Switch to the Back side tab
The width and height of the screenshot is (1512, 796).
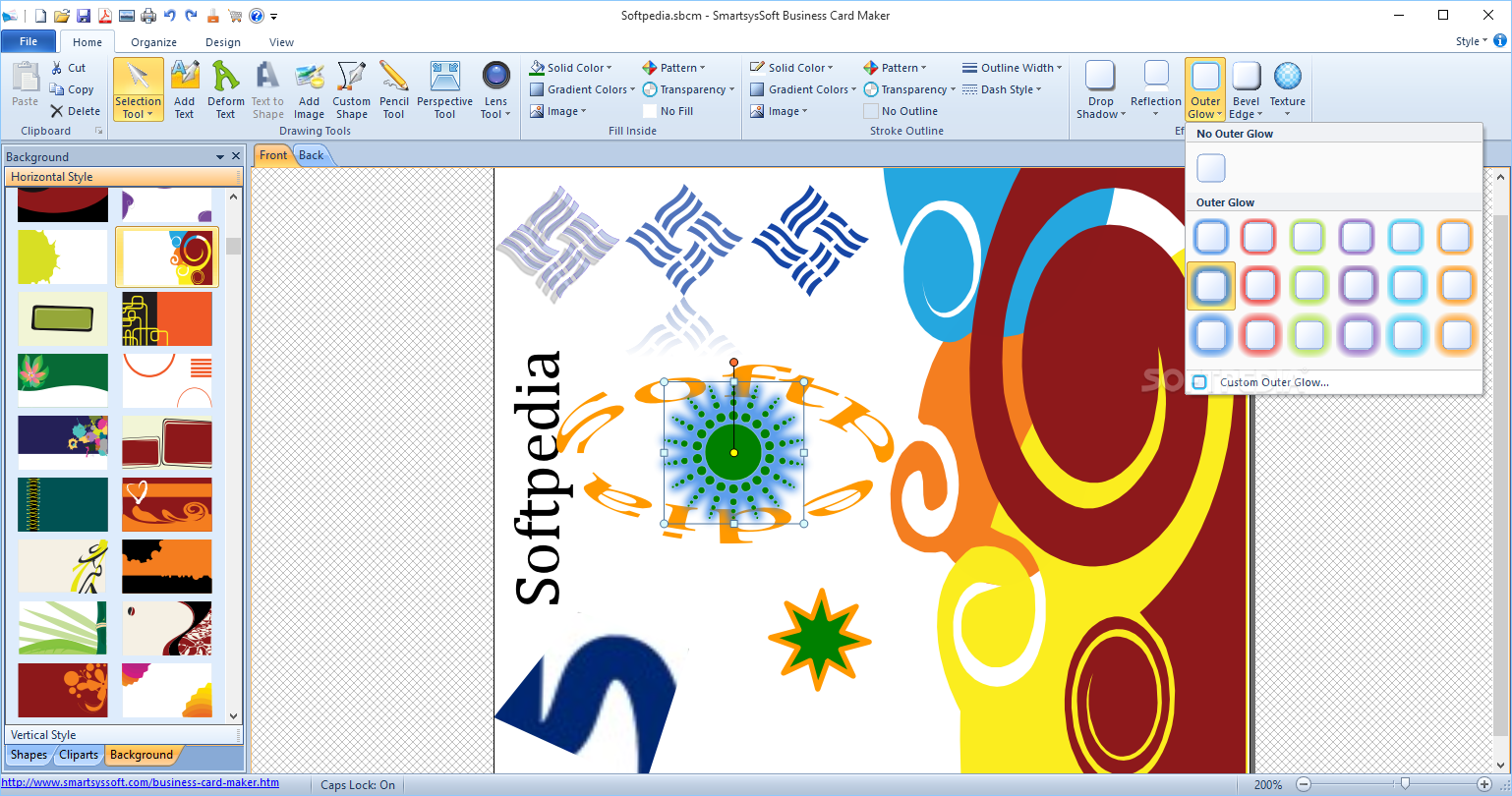coord(312,155)
